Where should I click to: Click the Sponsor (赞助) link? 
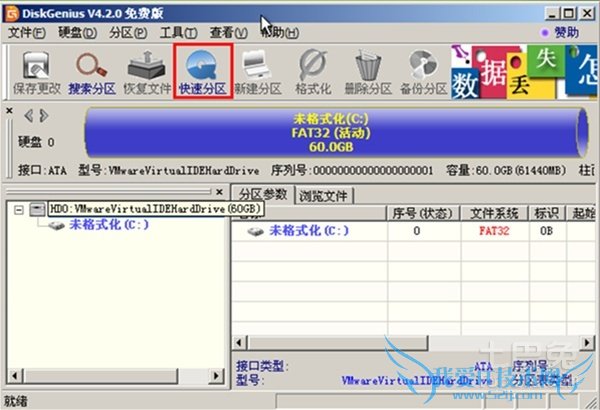point(566,33)
